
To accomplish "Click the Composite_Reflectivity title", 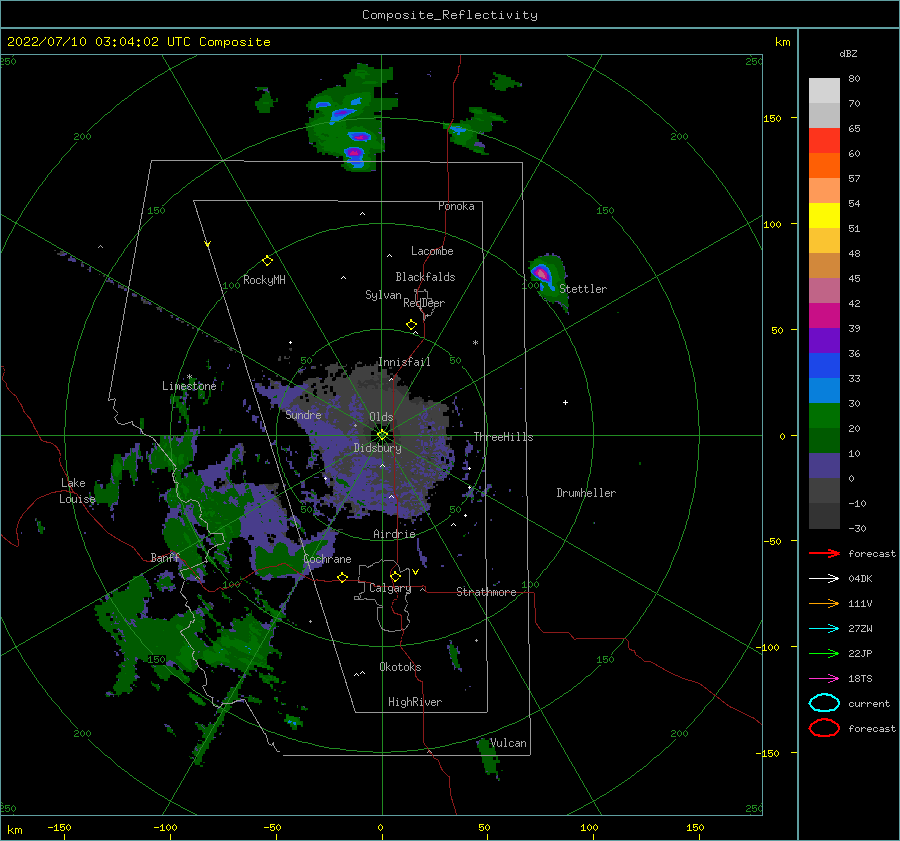I will tap(450, 15).
